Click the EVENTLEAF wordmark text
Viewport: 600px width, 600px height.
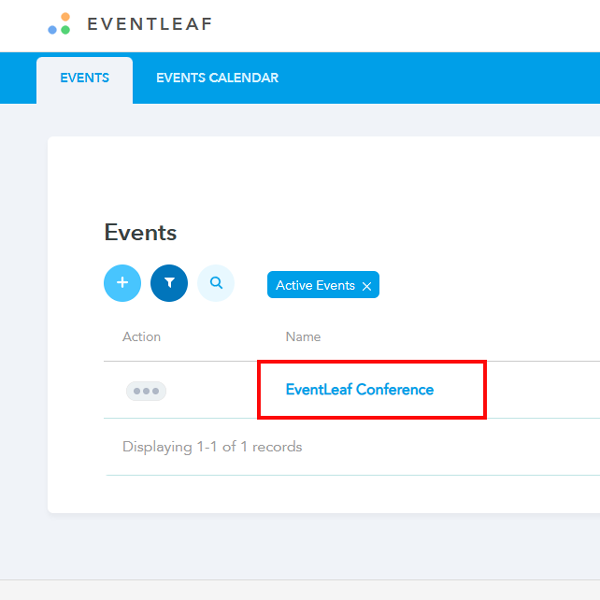149,24
